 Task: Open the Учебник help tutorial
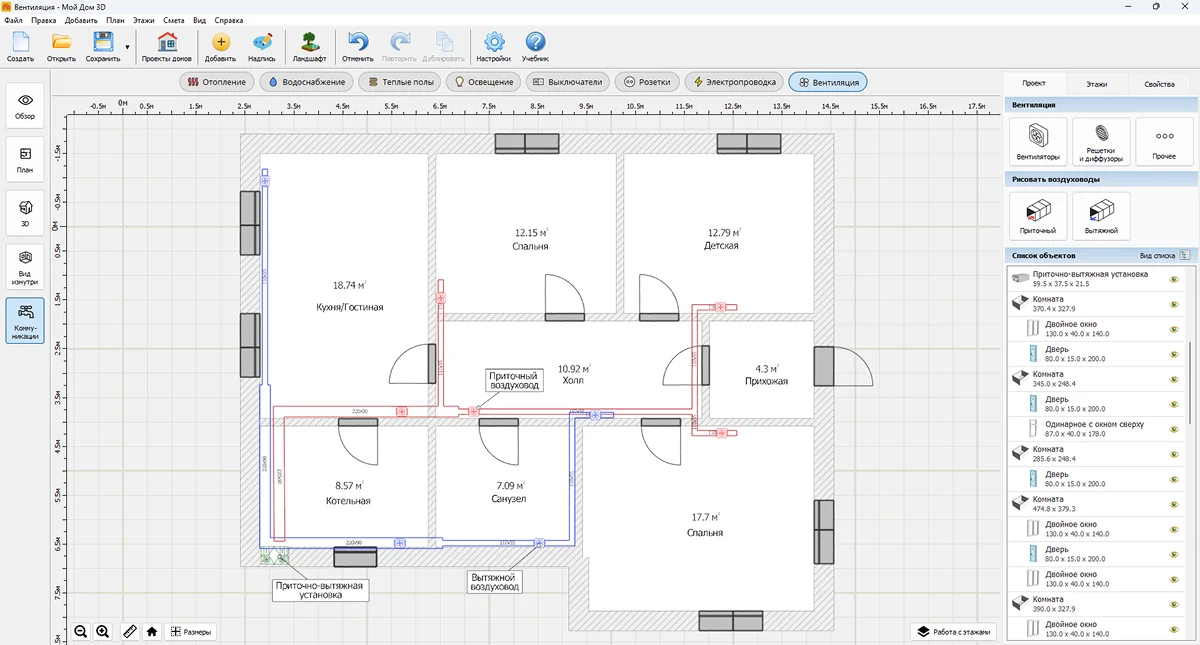(x=535, y=47)
